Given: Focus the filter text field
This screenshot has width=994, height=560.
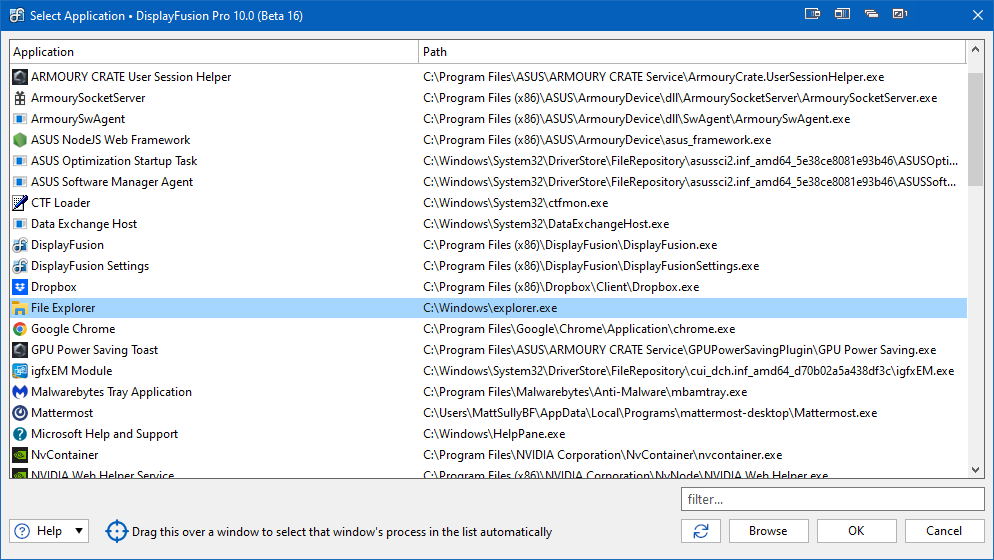Looking at the screenshot, I should (x=832, y=499).
